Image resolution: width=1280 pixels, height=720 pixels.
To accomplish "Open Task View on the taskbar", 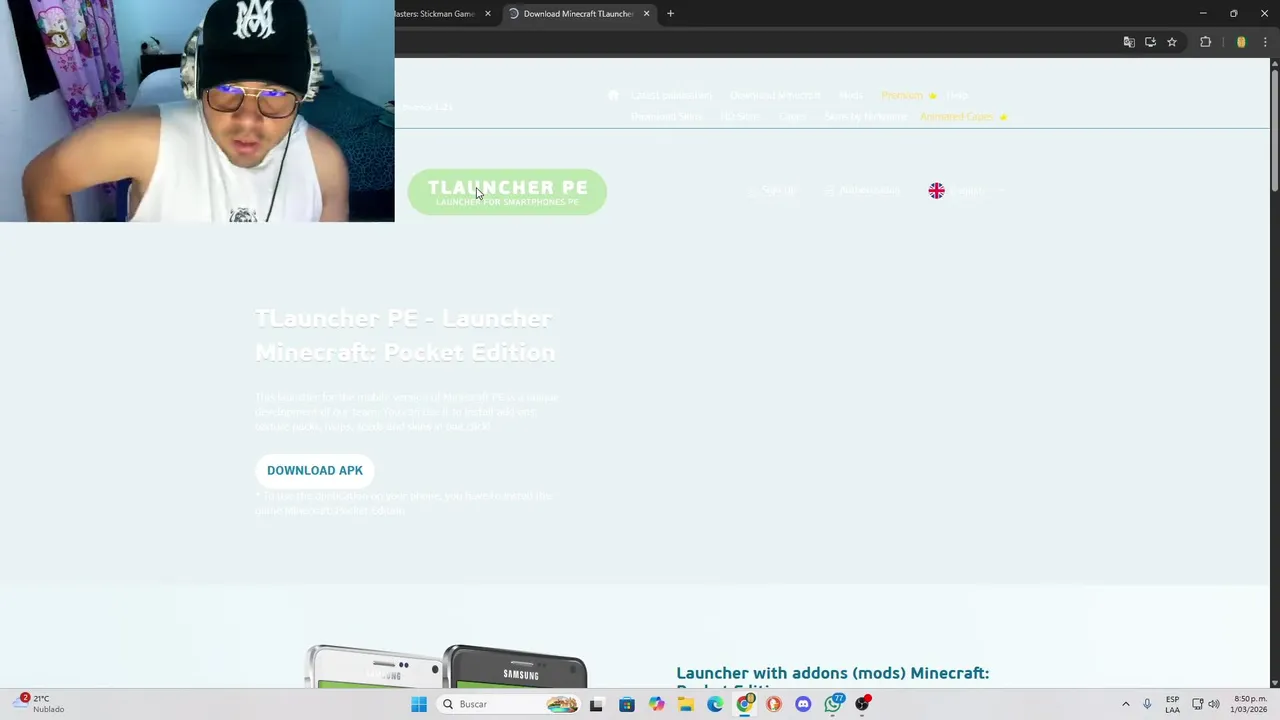I will [596, 704].
